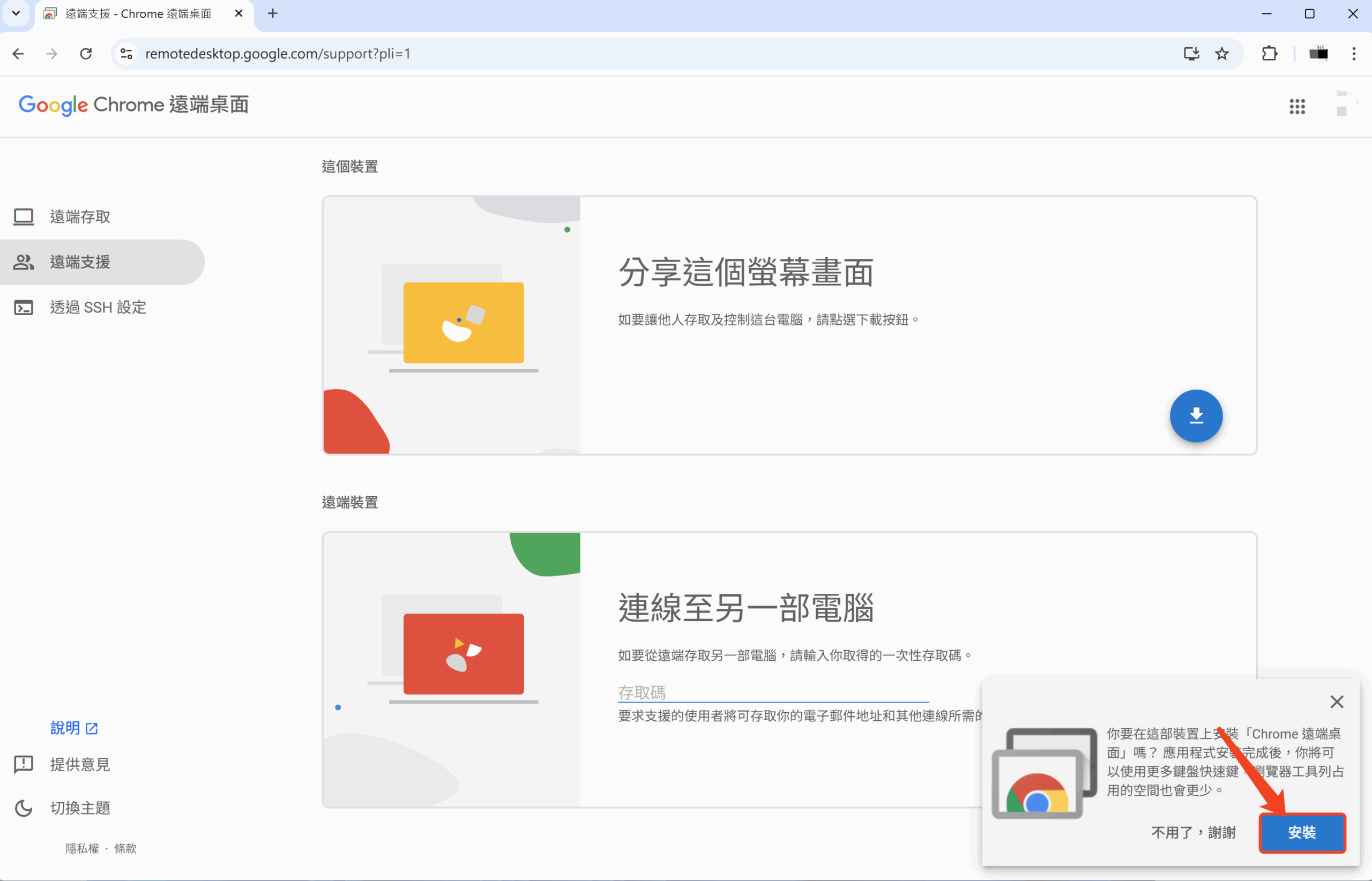Click the 分享這個螢幕畫面 heading
Viewport: 1372px width, 881px height.
[745, 272]
